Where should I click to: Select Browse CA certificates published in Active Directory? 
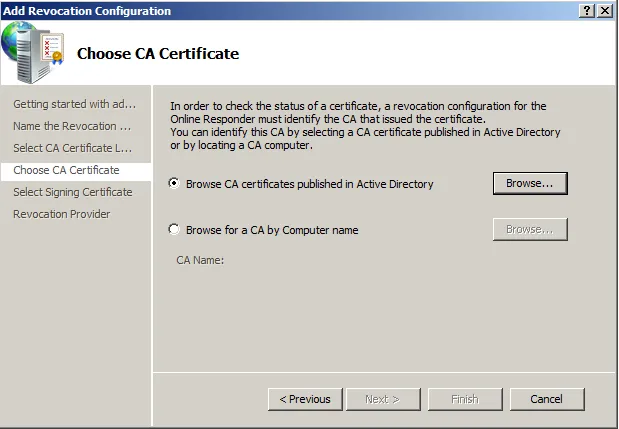(175, 184)
